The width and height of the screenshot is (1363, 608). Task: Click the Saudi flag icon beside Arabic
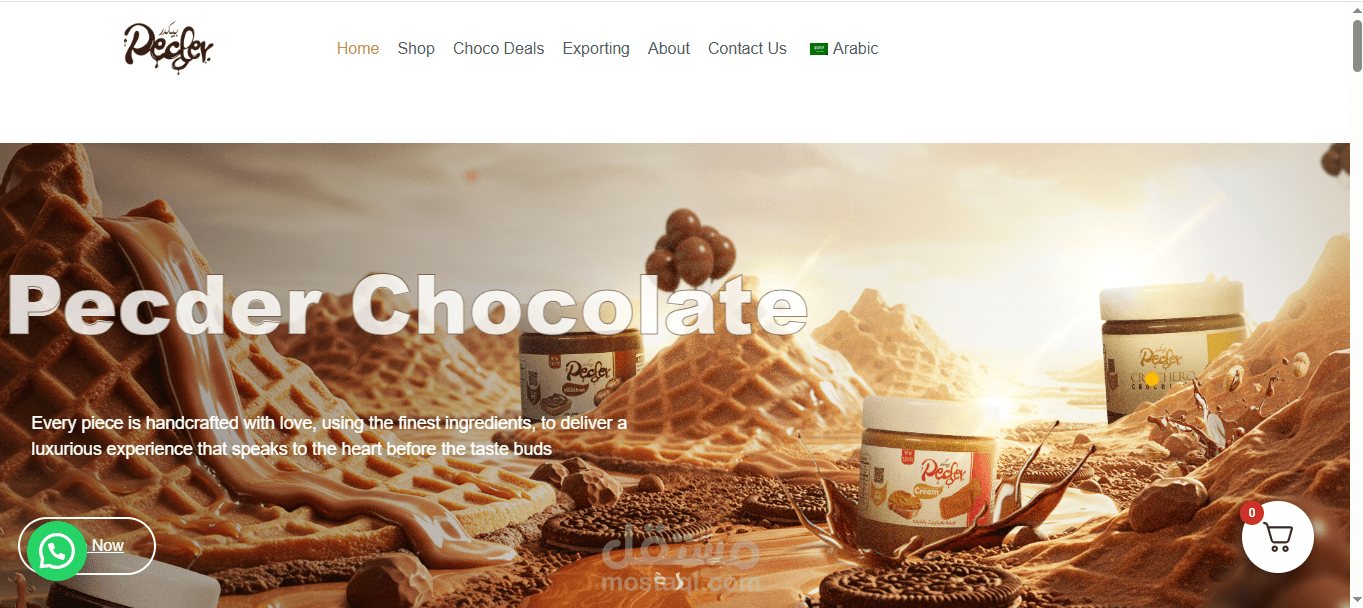coord(819,49)
